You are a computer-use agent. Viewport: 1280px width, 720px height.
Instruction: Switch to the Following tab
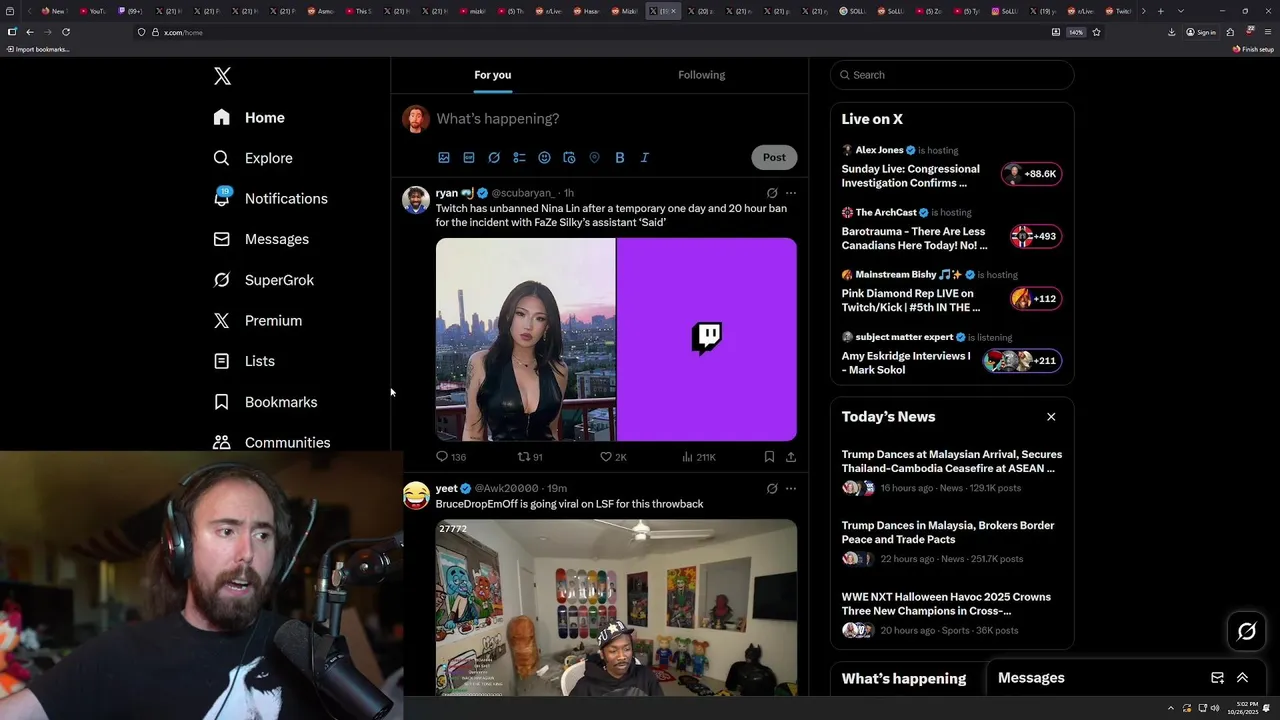(x=702, y=75)
